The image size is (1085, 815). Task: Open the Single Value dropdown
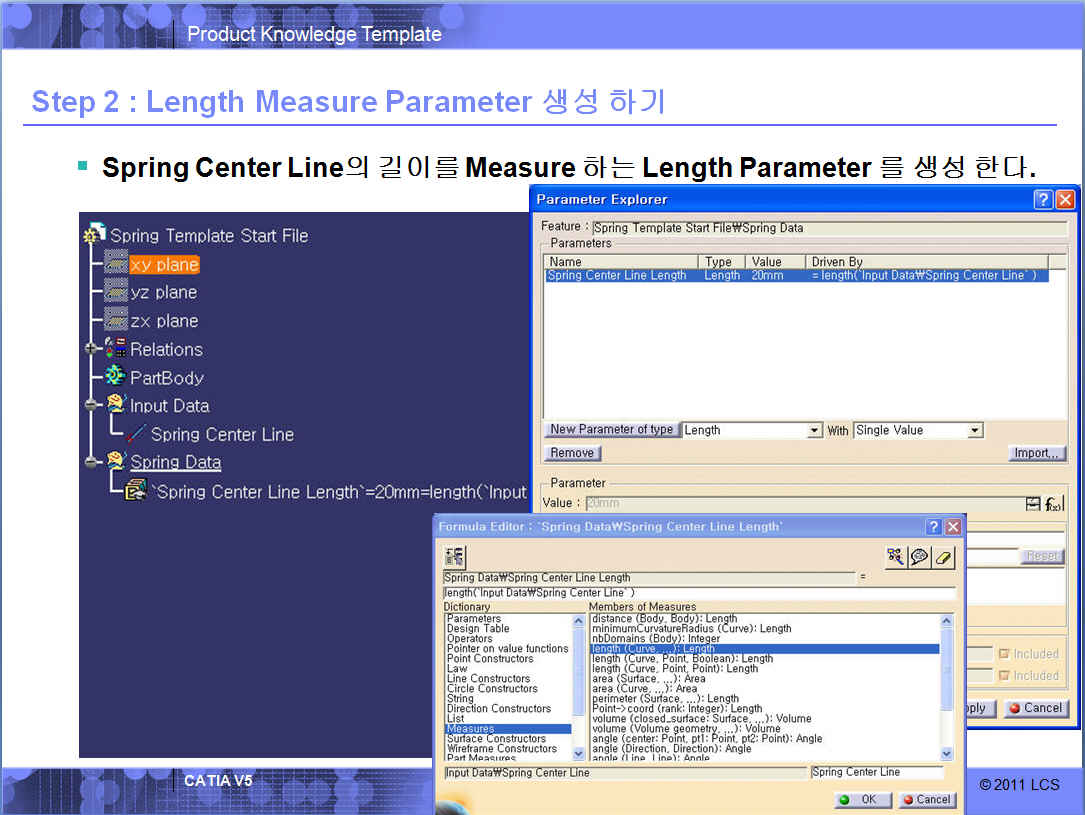(x=975, y=431)
